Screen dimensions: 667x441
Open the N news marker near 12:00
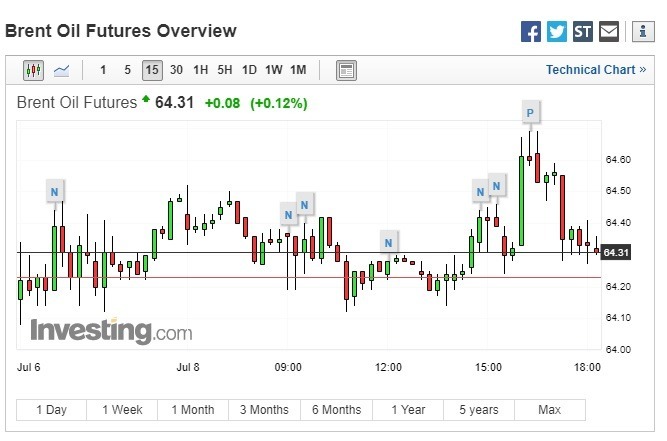click(388, 243)
